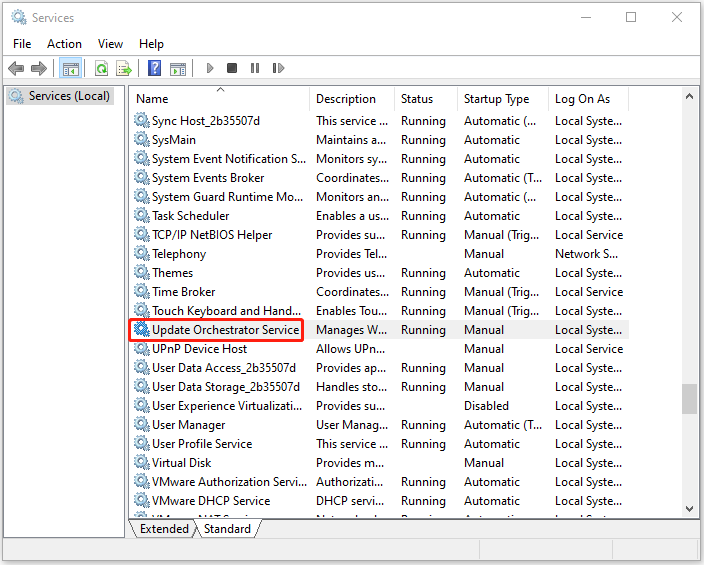Select the Update Orchestrator Service name
This screenshot has width=704, height=565.
(x=225, y=330)
